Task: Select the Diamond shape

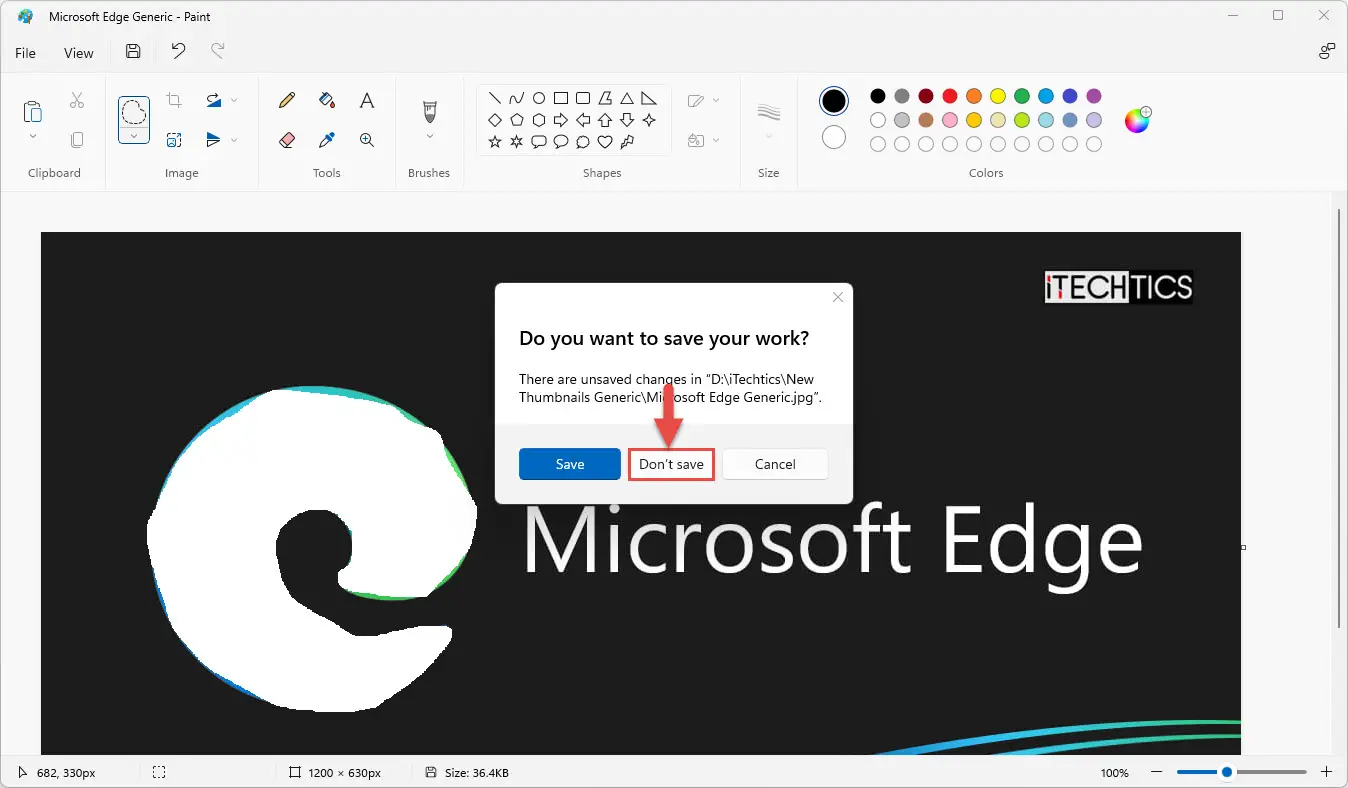Action: point(495,120)
